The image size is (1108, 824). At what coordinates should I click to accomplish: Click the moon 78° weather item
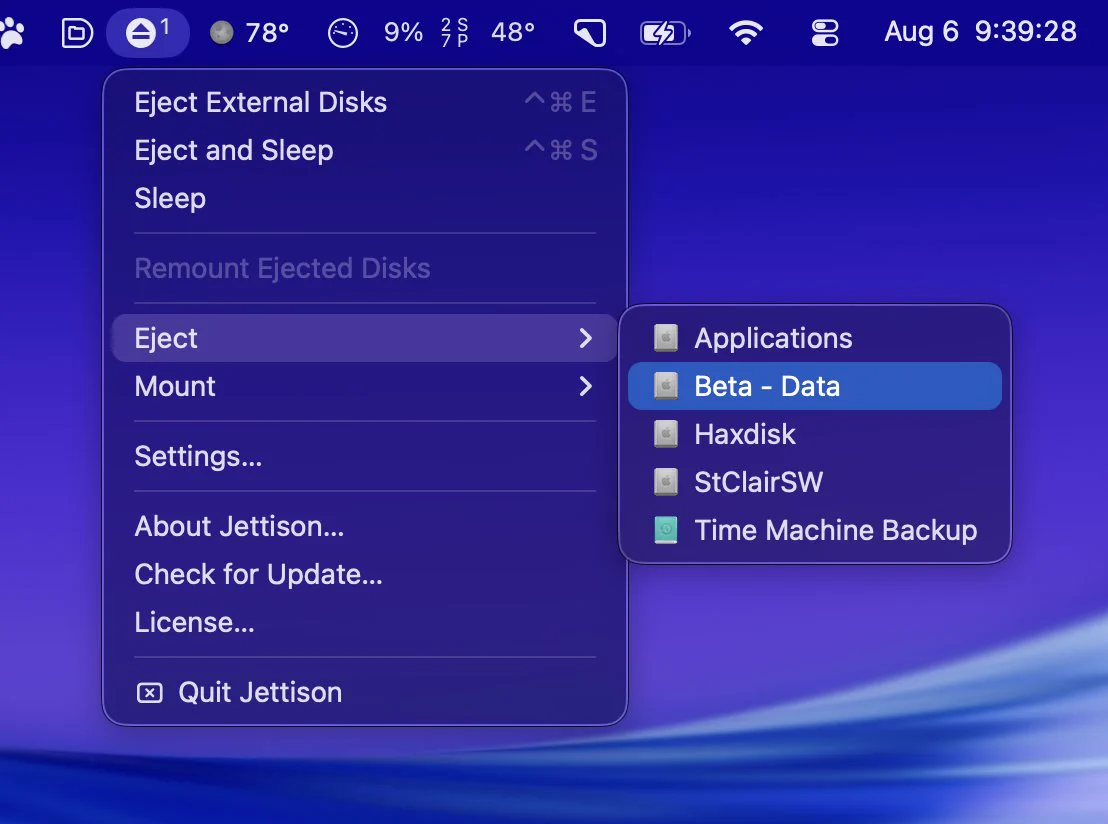coord(249,33)
